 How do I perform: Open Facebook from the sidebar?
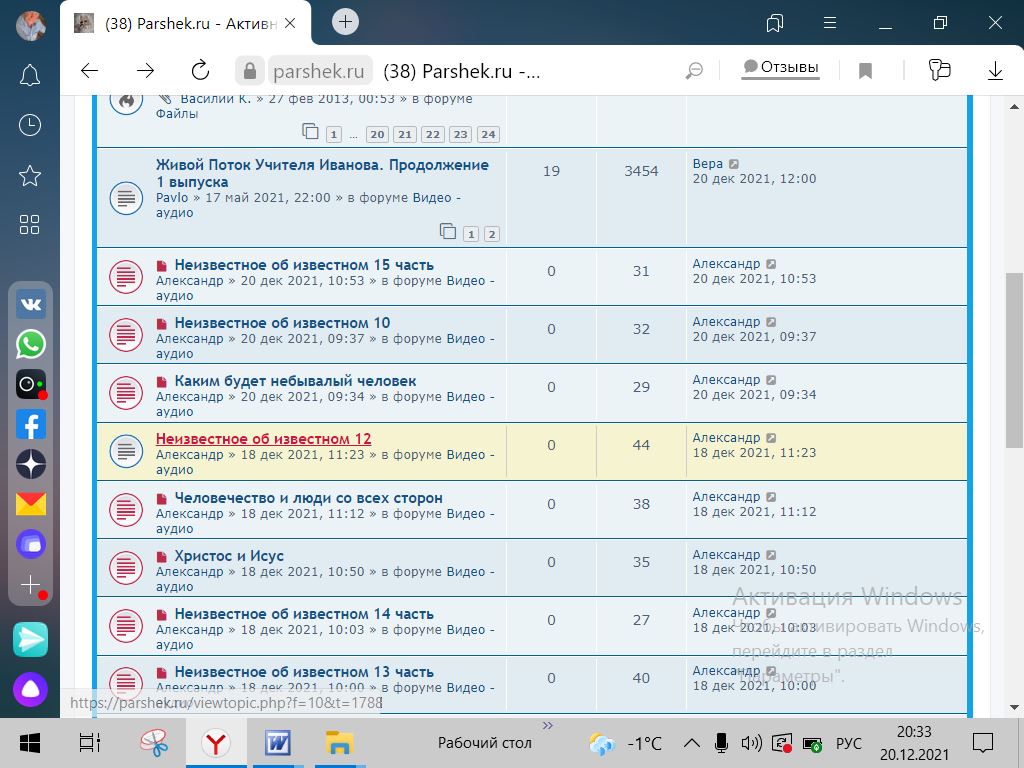tap(30, 424)
